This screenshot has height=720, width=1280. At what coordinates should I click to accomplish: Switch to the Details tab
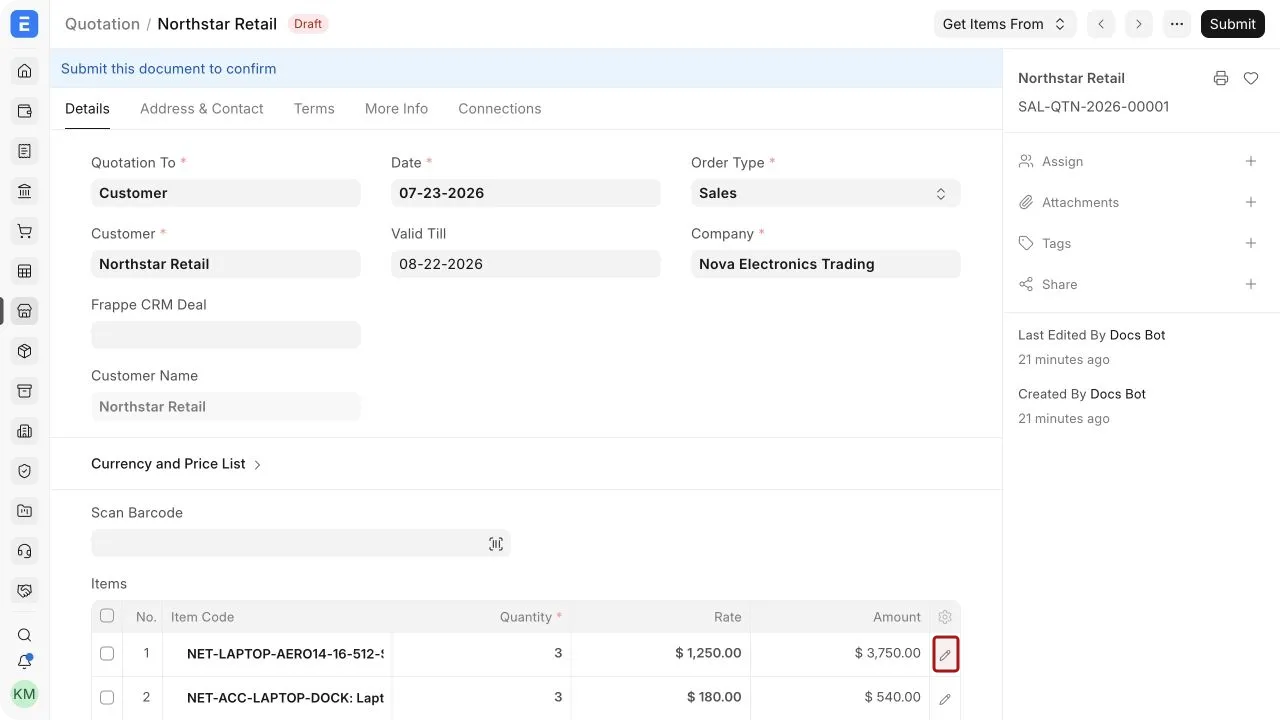coord(87,108)
